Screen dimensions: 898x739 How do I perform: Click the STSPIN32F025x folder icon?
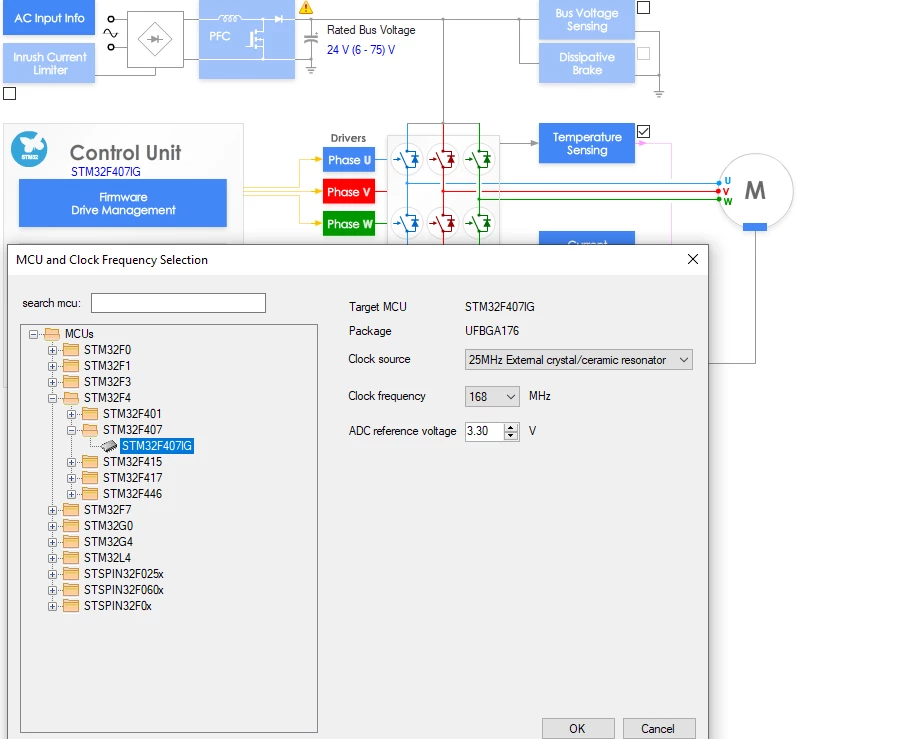coord(71,574)
